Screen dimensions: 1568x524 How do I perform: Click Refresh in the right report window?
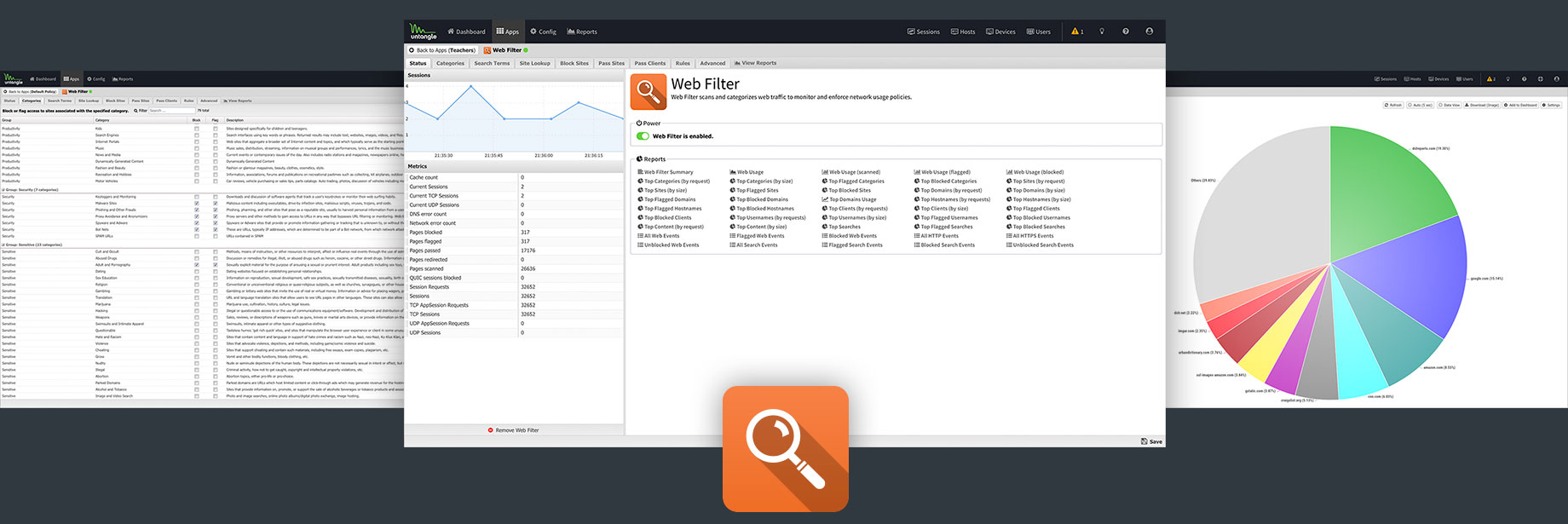coord(1393,105)
